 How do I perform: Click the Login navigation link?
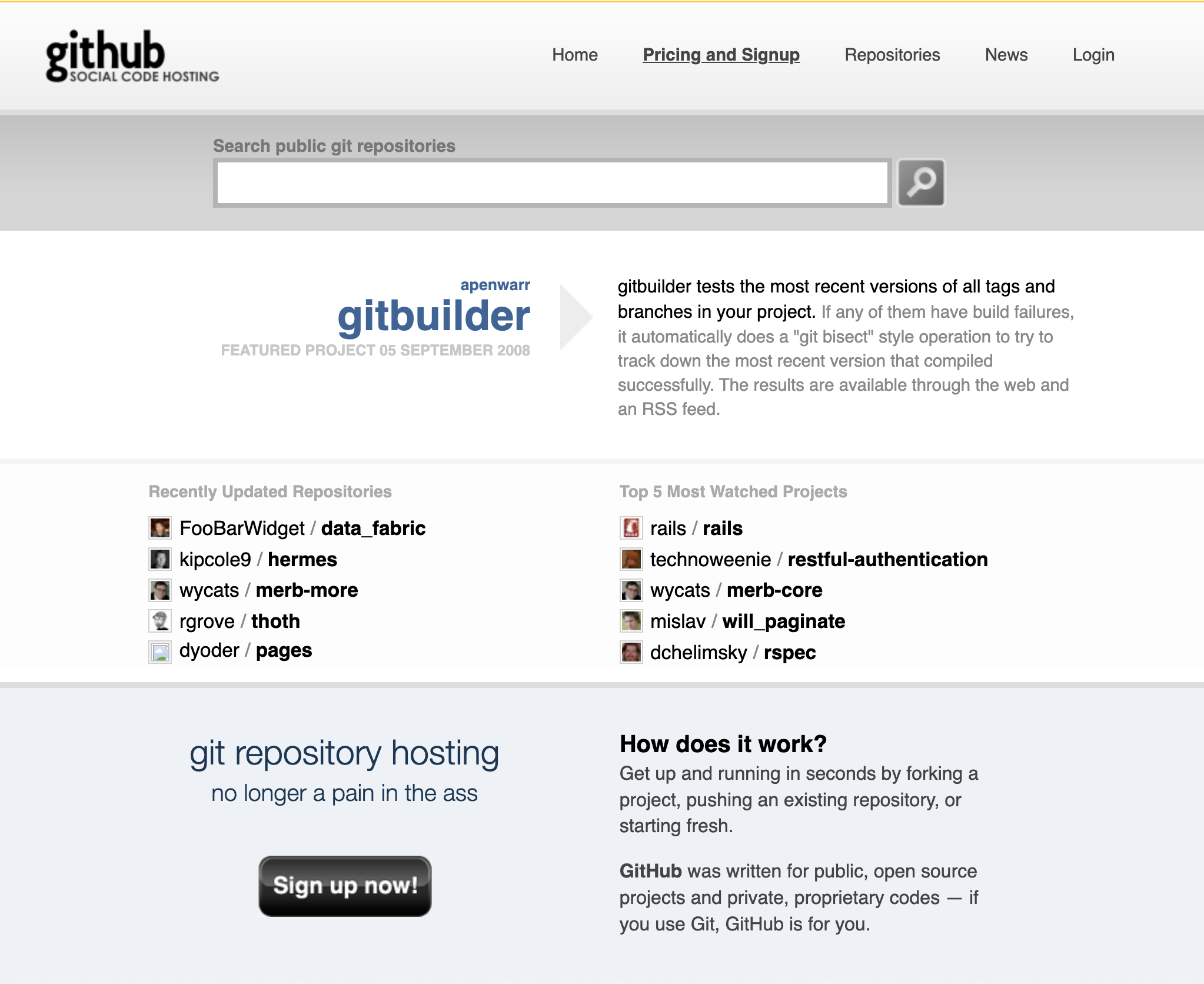(x=1094, y=55)
